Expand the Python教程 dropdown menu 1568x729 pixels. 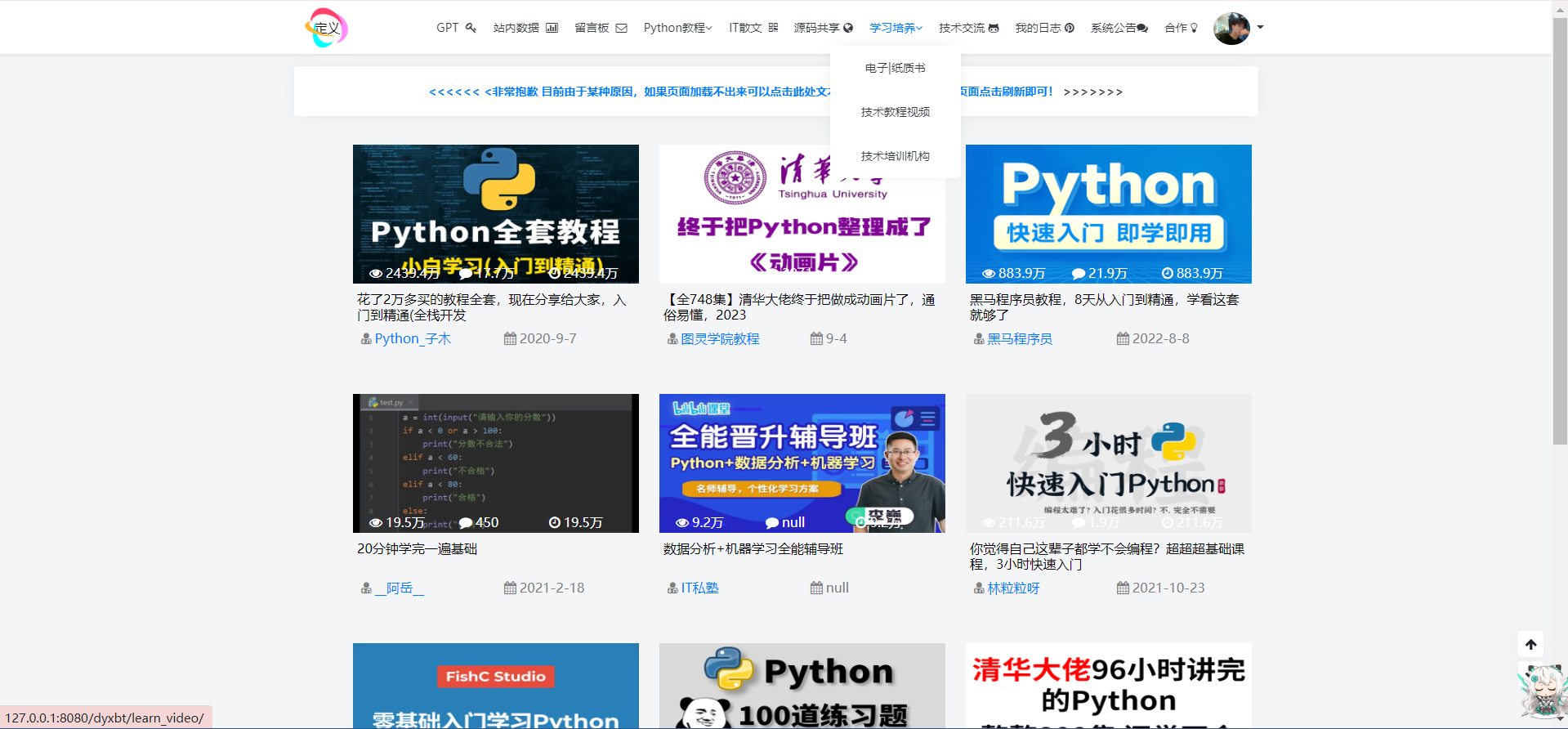[677, 28]
